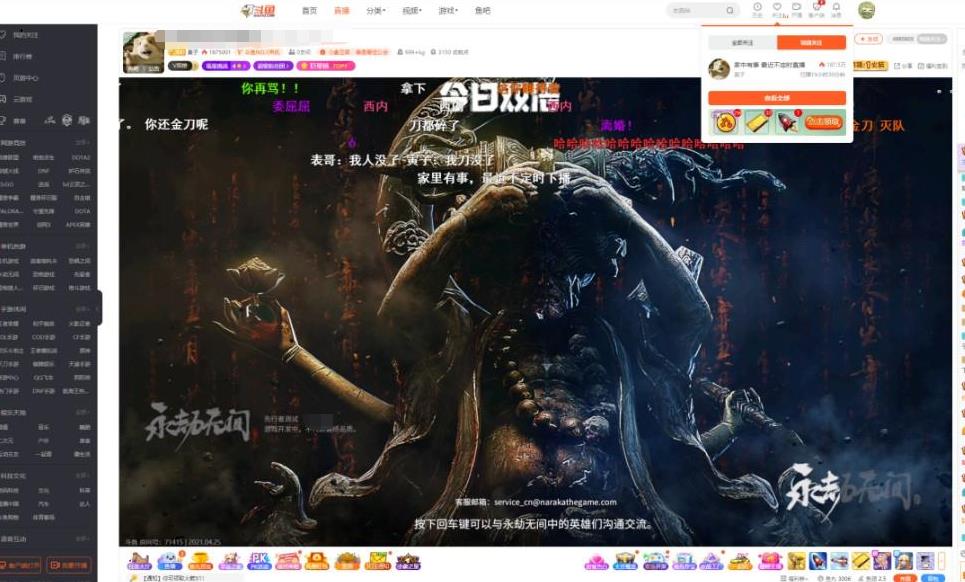Open the blue 背包 backpack button
Screen dimensions: 965x582
(x=932, y=578)
